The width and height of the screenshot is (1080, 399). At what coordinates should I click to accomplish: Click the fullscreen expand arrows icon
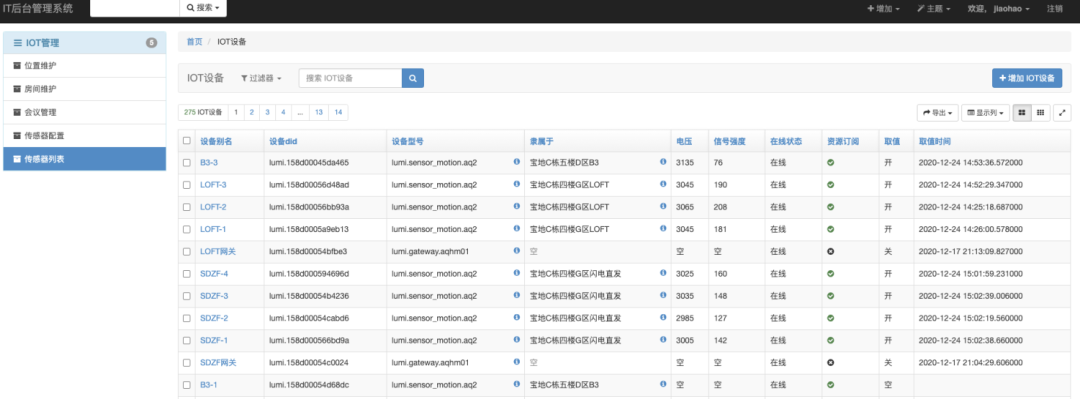(1063, 112)
